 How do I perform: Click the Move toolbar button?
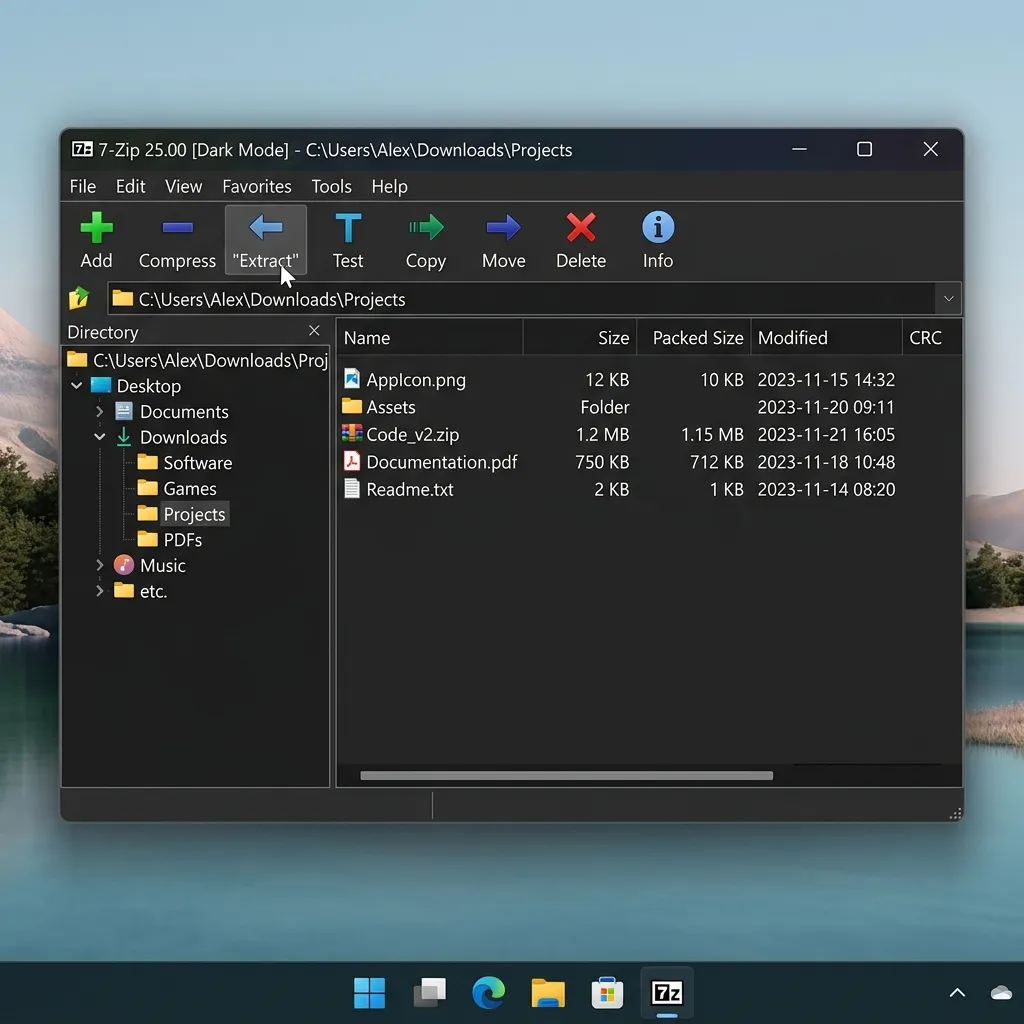(503, 240)
